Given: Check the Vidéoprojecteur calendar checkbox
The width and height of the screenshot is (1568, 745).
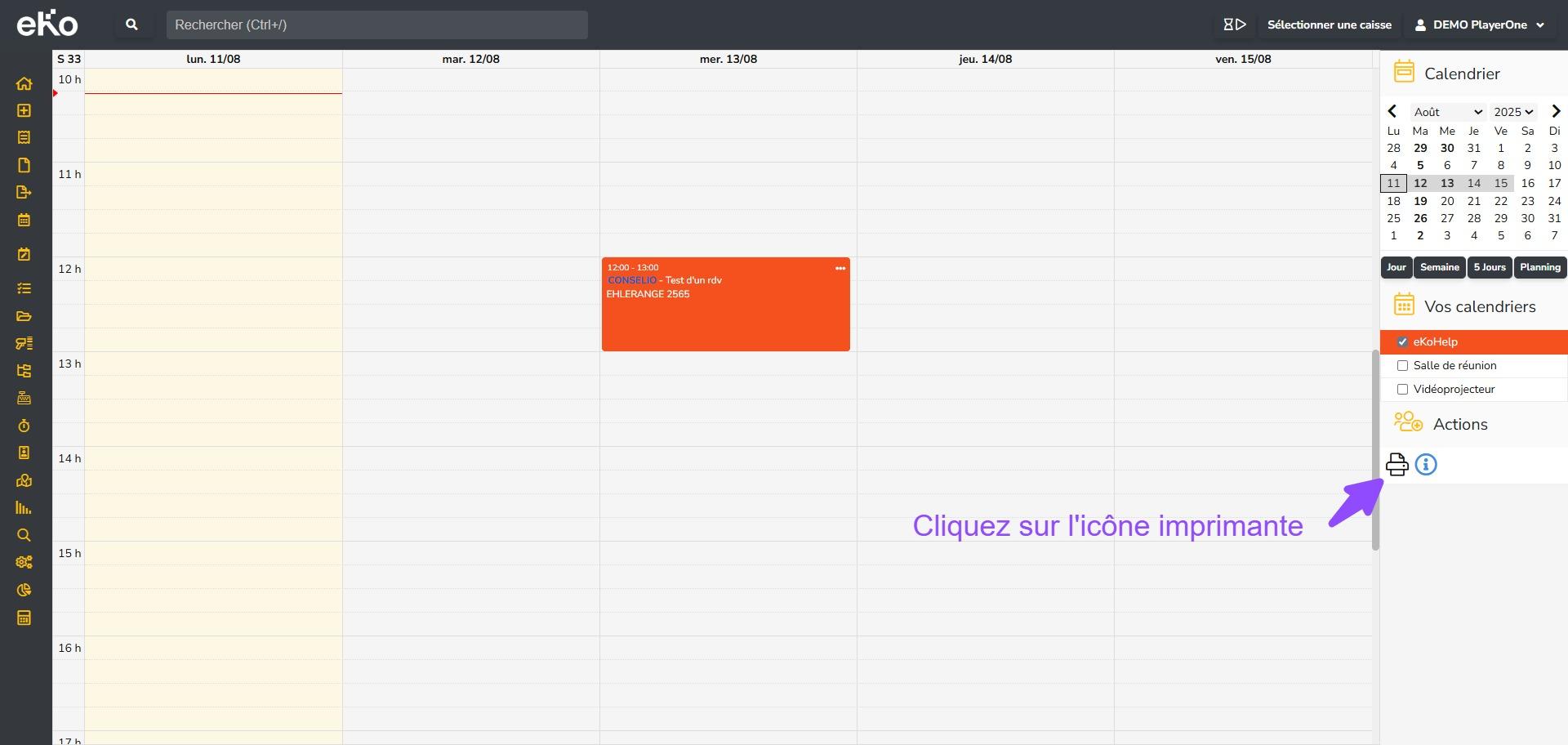Looking at the screenshot, I should 1402,390.
